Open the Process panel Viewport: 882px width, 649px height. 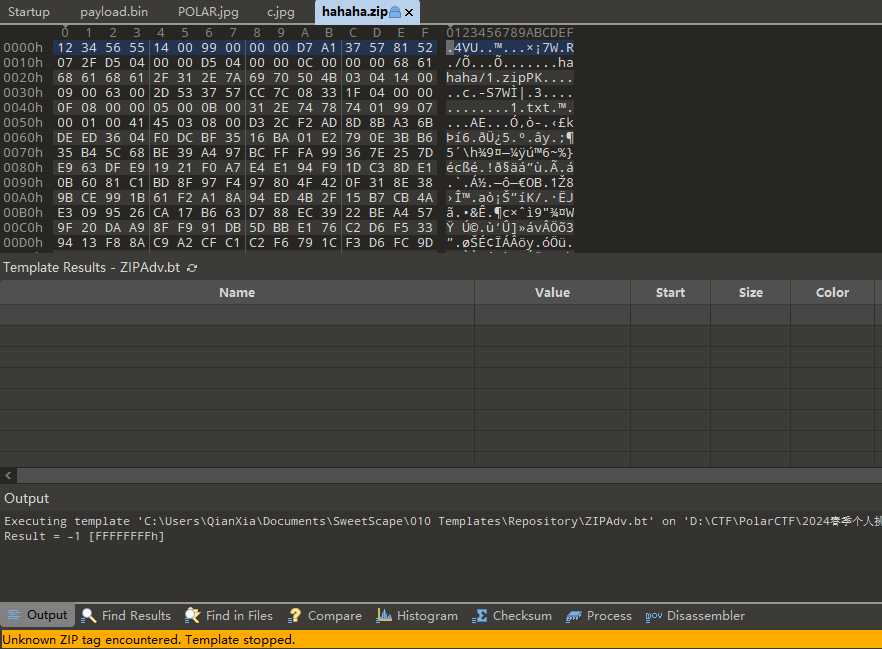point(598,616)
